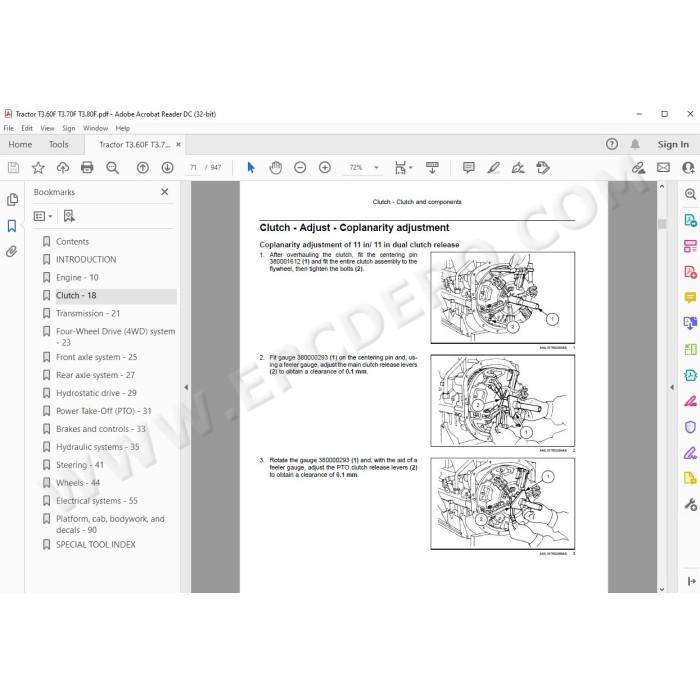Expand the bookmark options dropdown

point(43,217)
